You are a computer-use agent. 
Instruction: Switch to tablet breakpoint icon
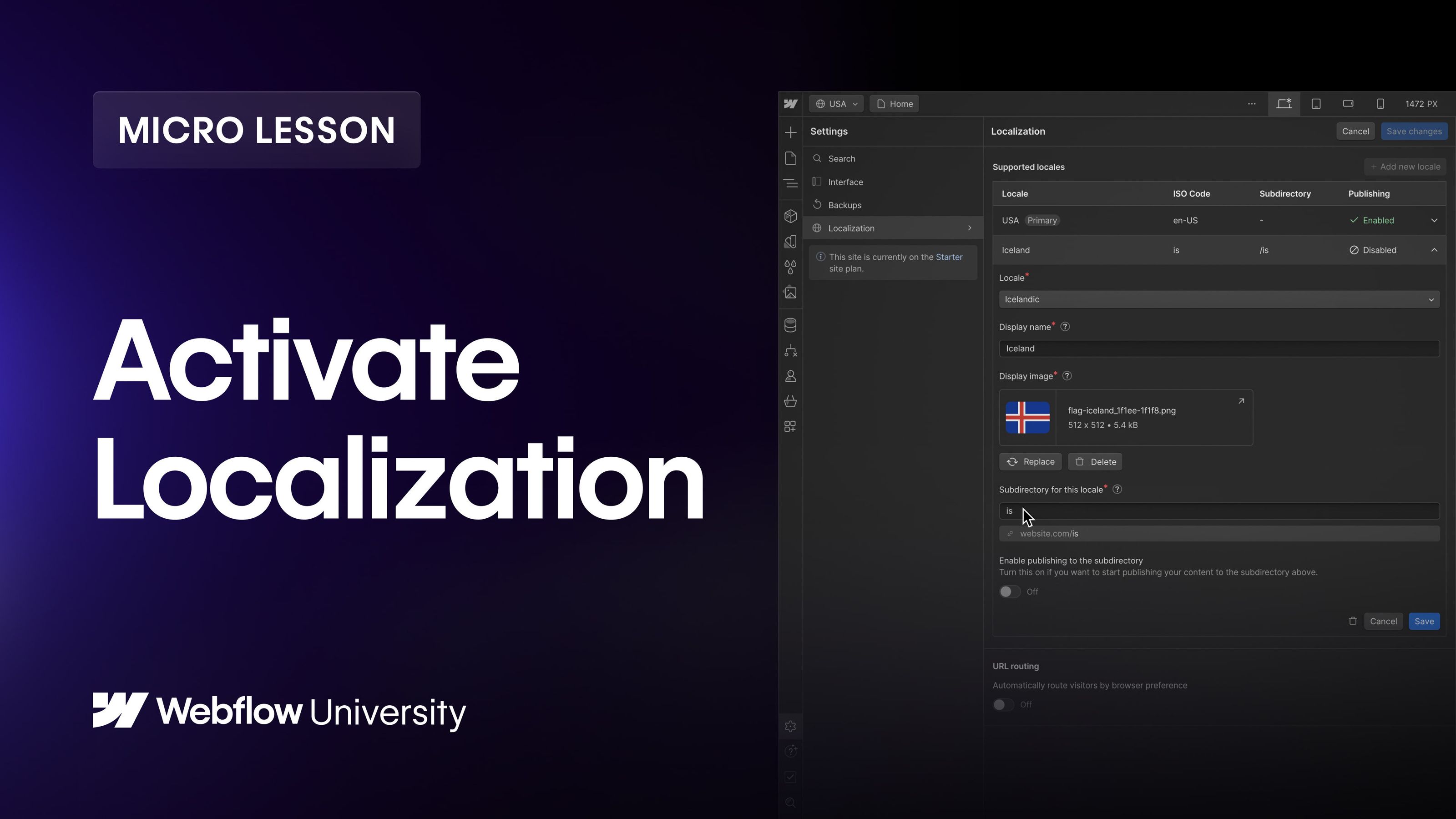(x=1316, y=103)
